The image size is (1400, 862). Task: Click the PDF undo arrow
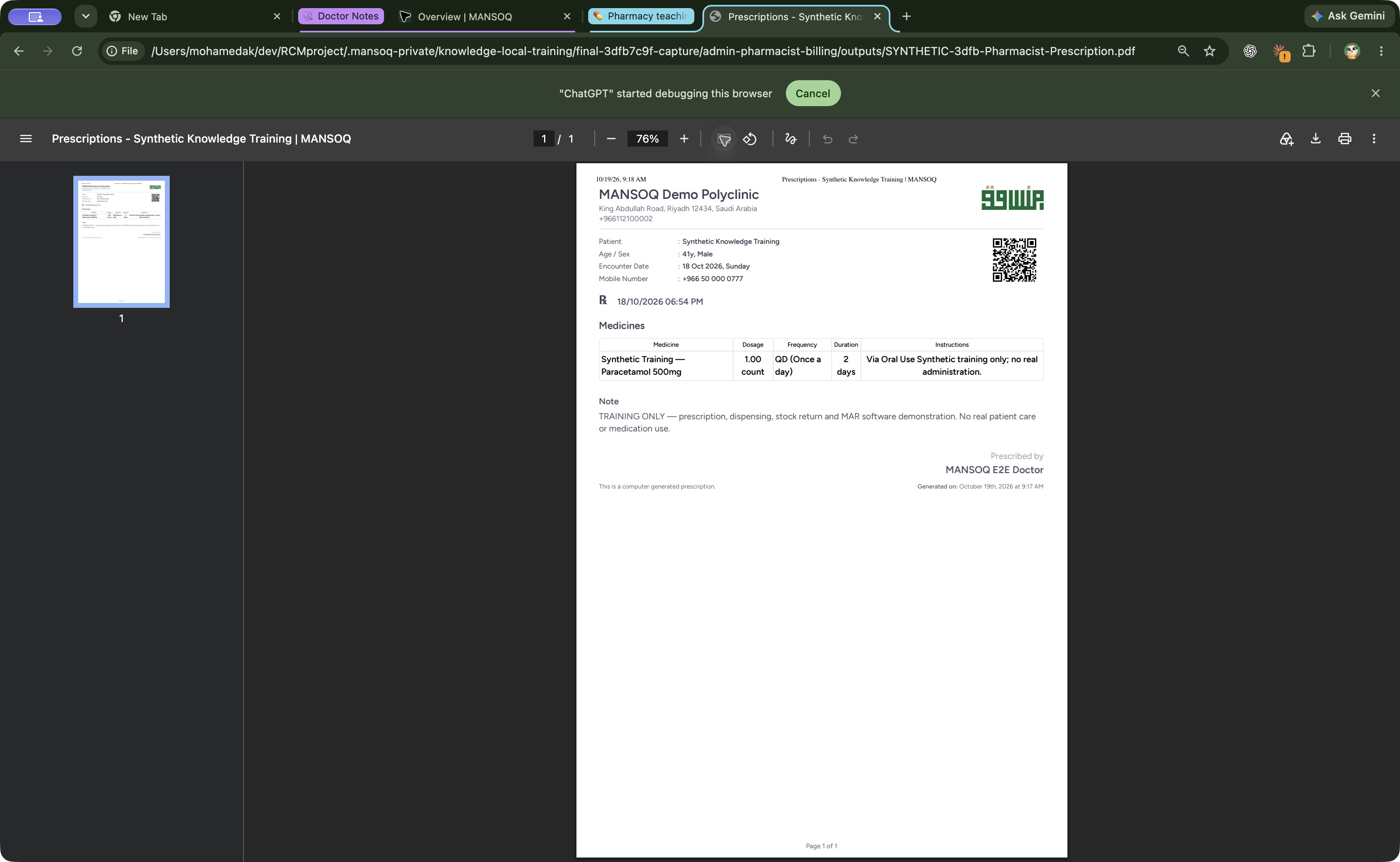[828, 139]
